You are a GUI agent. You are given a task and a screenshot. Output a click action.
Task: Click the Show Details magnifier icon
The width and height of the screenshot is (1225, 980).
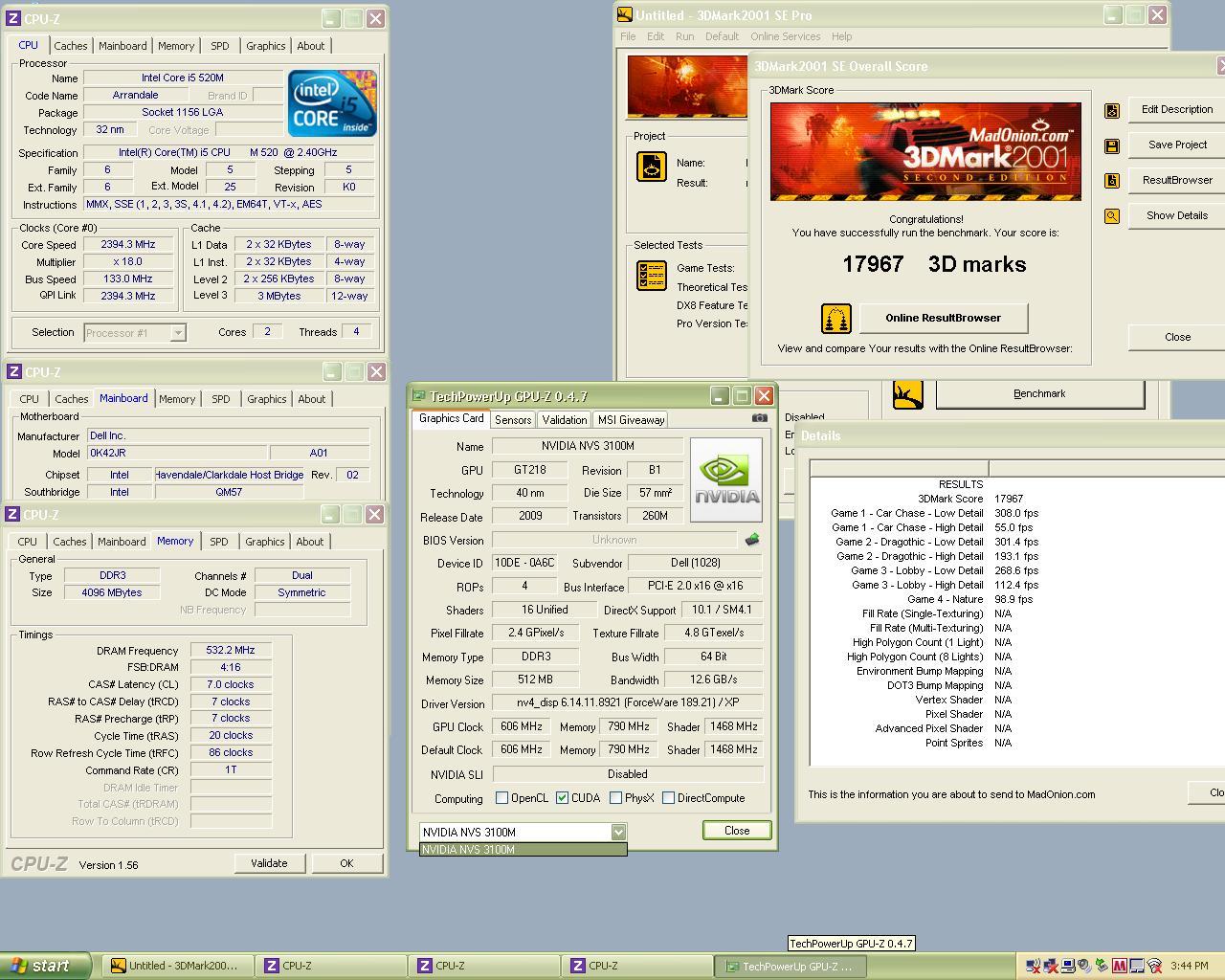(x=1112, y=216)
